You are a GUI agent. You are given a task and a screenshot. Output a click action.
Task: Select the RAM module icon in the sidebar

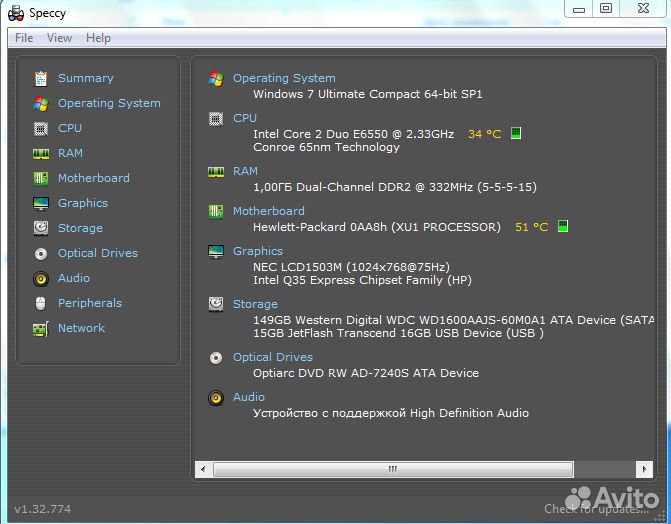(x=41, y=153)
